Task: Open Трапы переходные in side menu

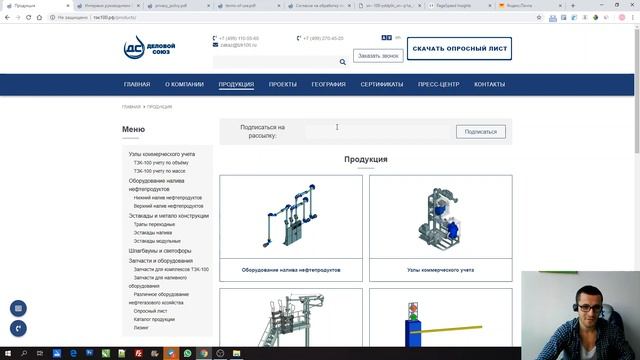Action: pyautogui.click(x=154, y=224)
